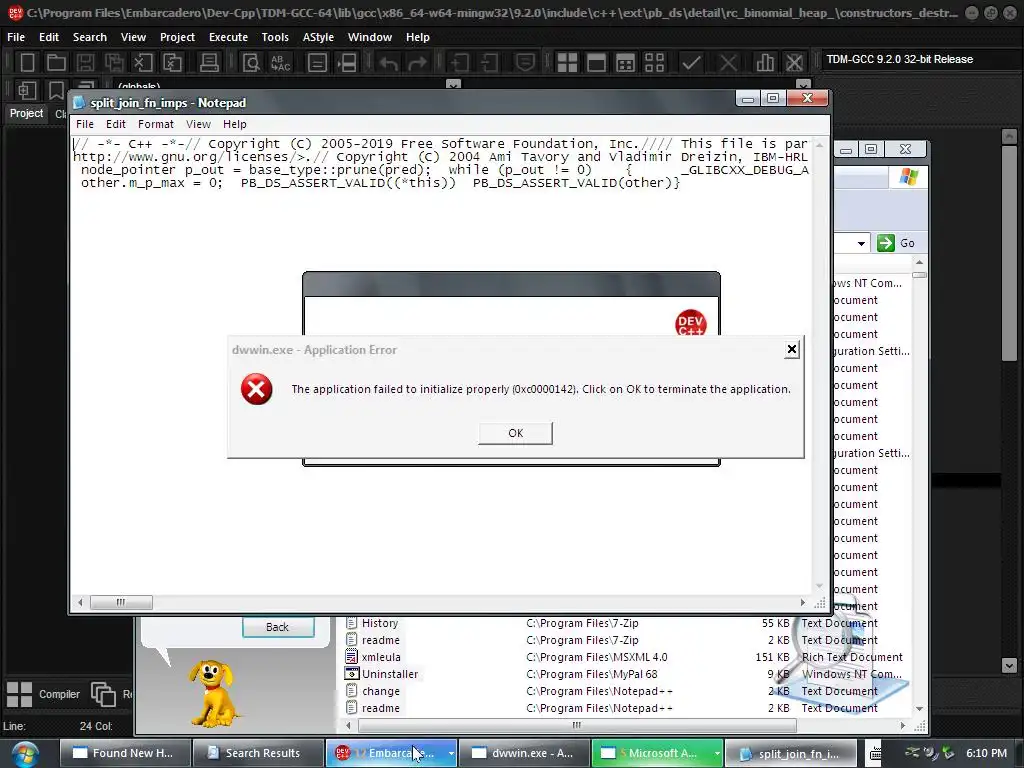Switch to the Project tab in Dev-C++ sidebar

click(26, 113)
